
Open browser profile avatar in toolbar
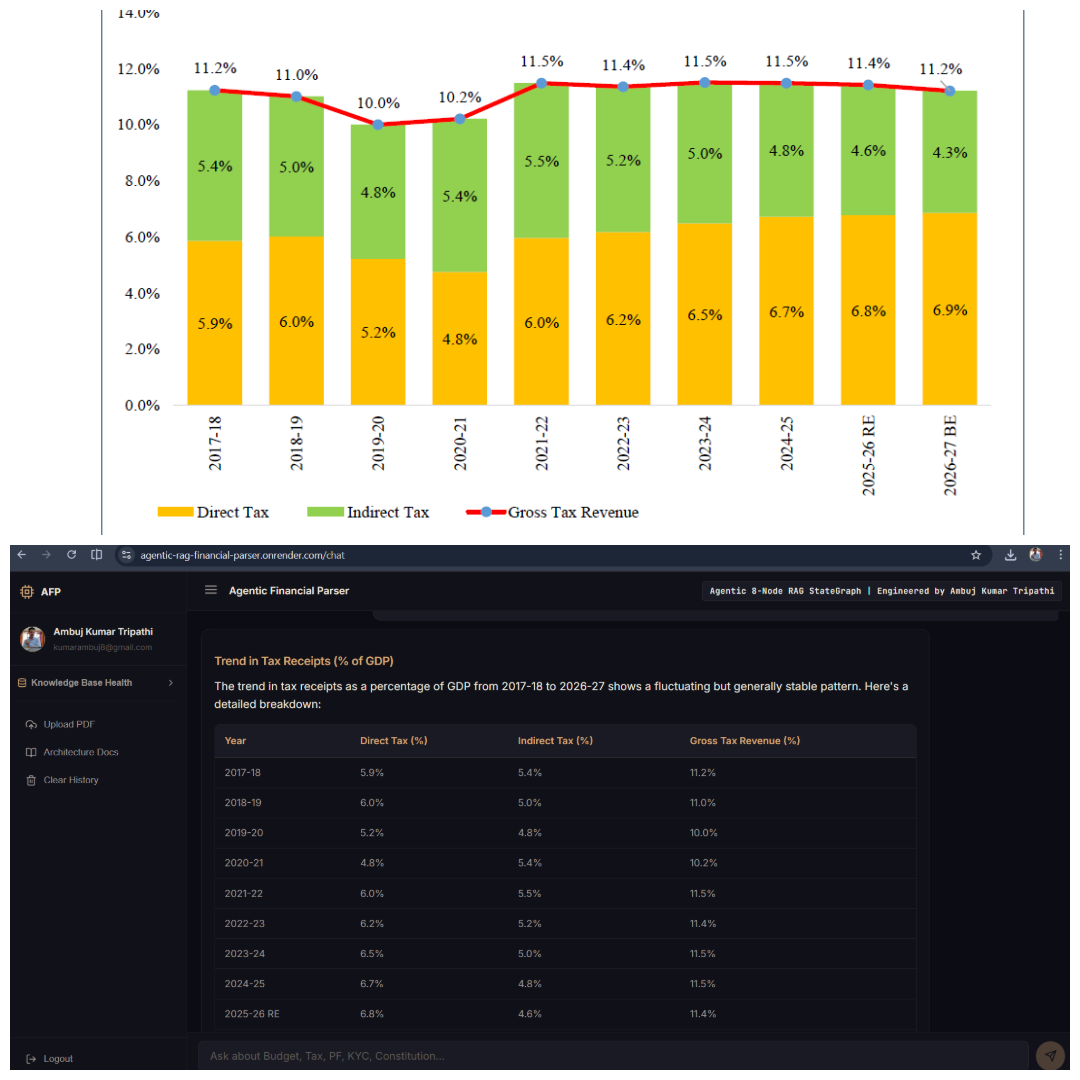[x=1035, y=554]
